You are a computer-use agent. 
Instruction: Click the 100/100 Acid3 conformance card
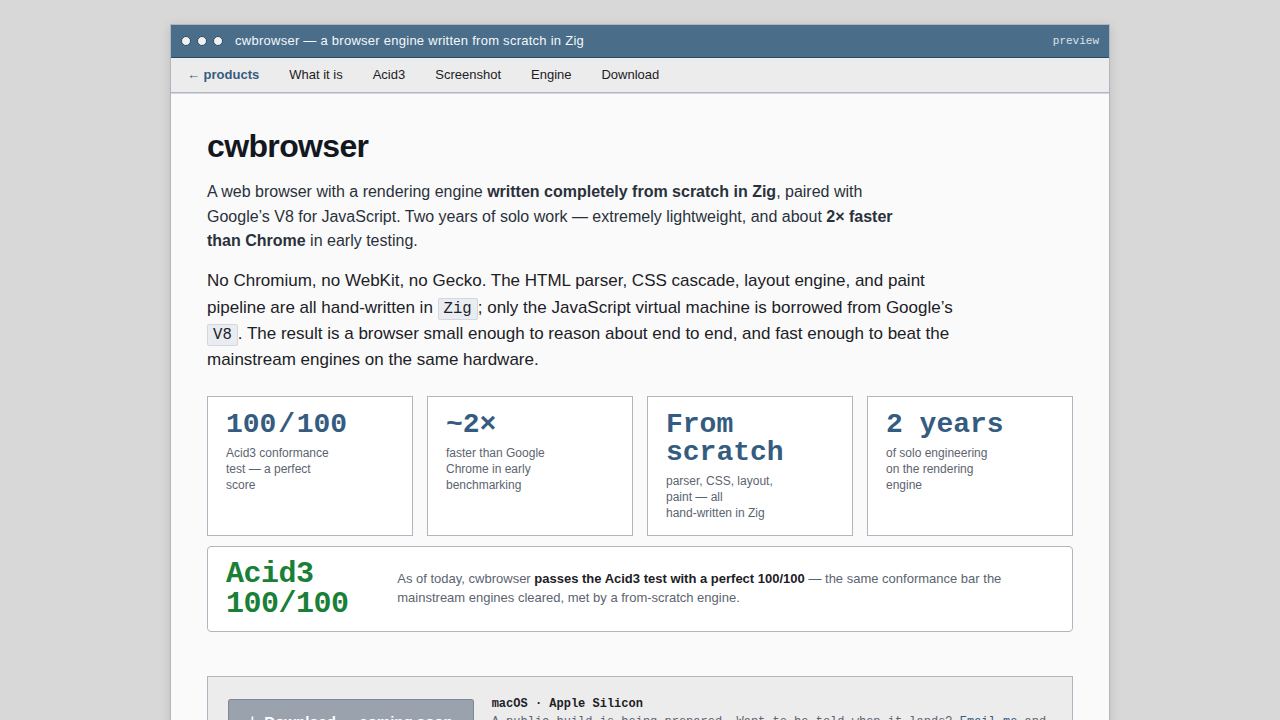coord(310,466)
